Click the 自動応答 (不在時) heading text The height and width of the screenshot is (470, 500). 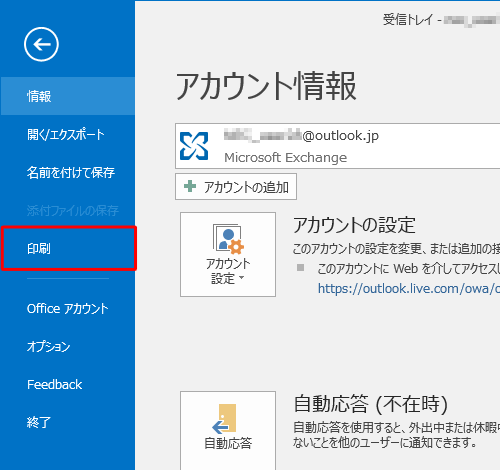coord(371,404)
